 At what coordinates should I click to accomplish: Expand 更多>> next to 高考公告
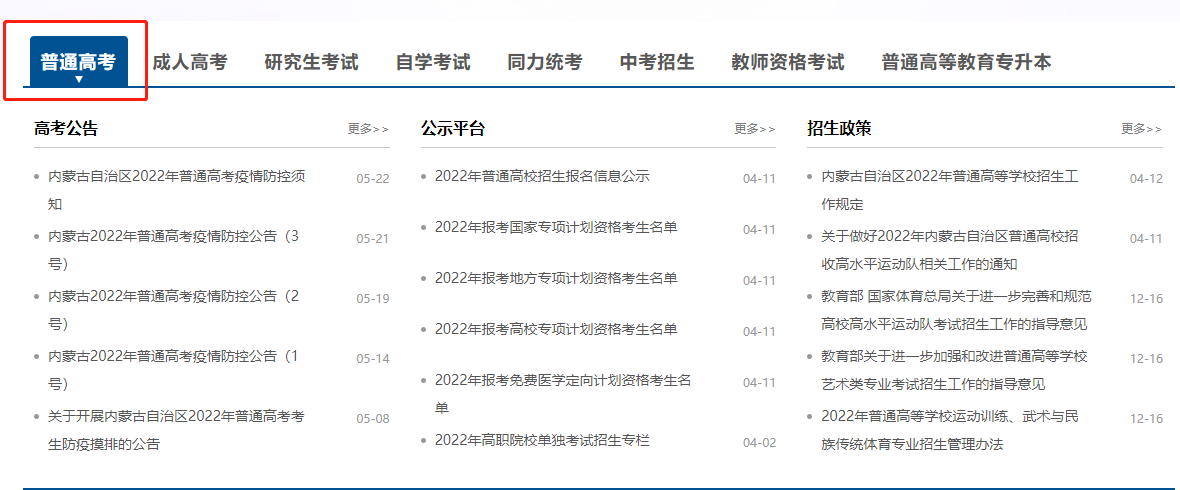pos(368,129)
